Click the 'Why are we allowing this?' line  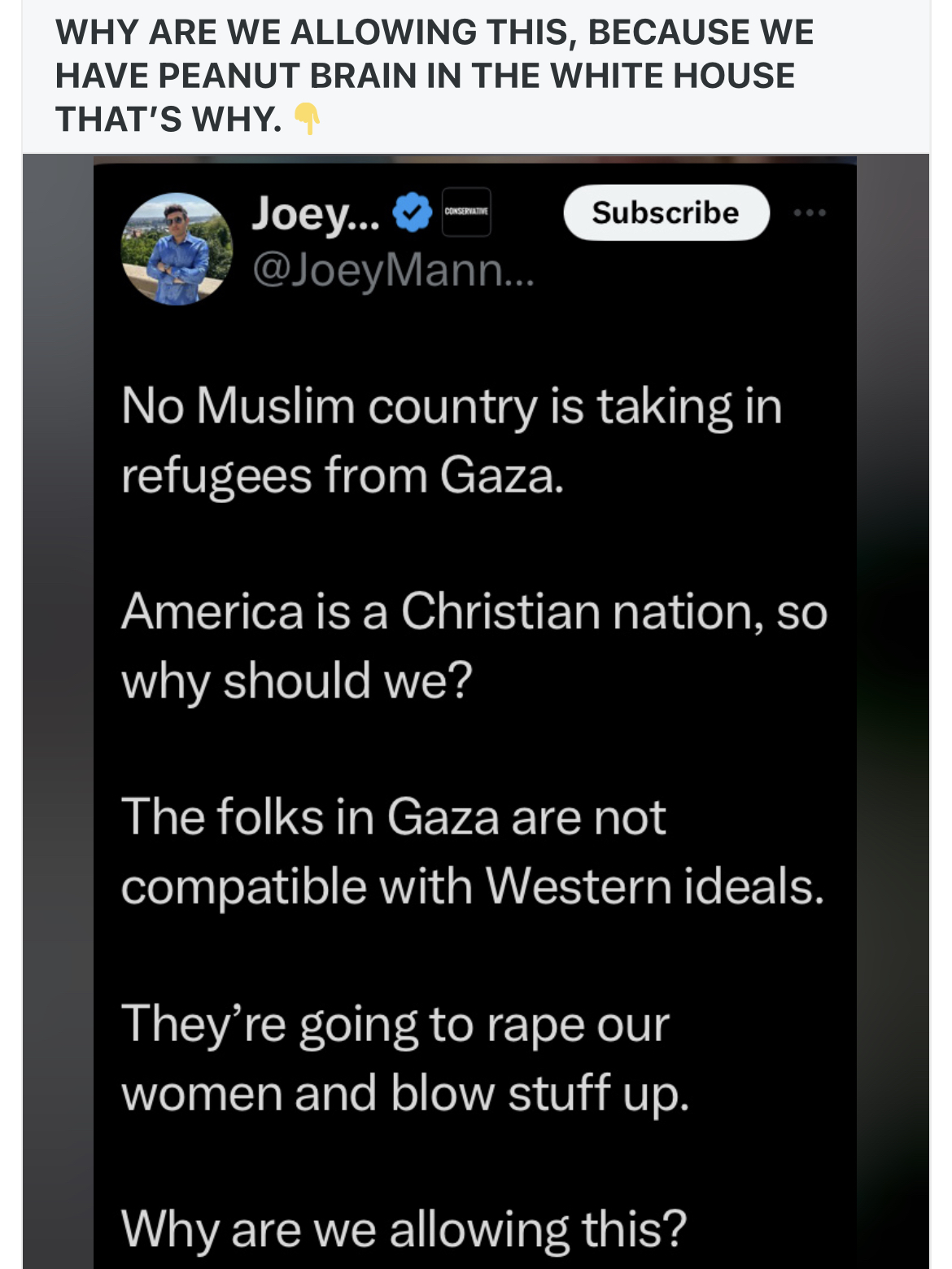404,1228
